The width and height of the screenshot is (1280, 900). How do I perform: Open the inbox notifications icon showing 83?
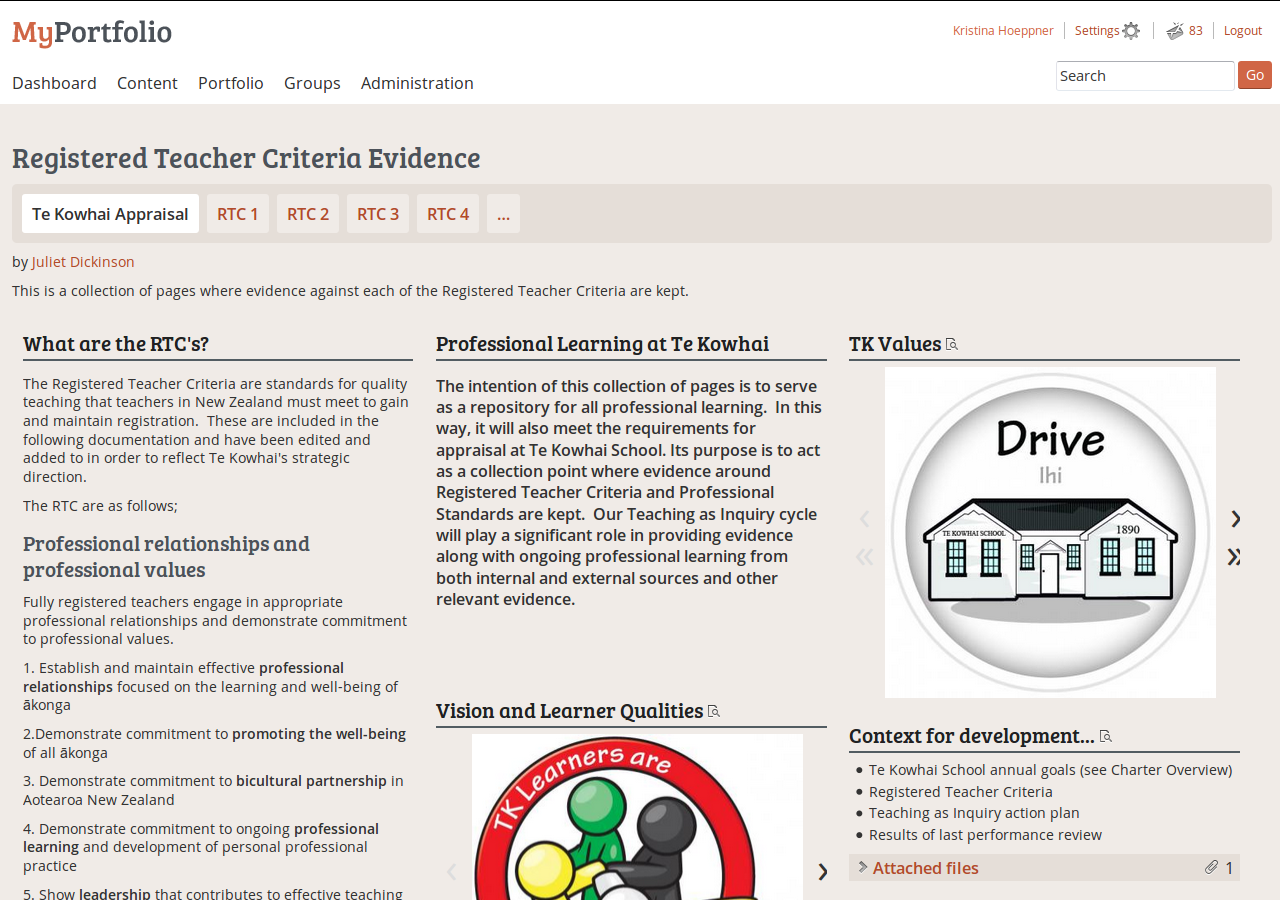pyautogui.click(x=1175, y=31)
